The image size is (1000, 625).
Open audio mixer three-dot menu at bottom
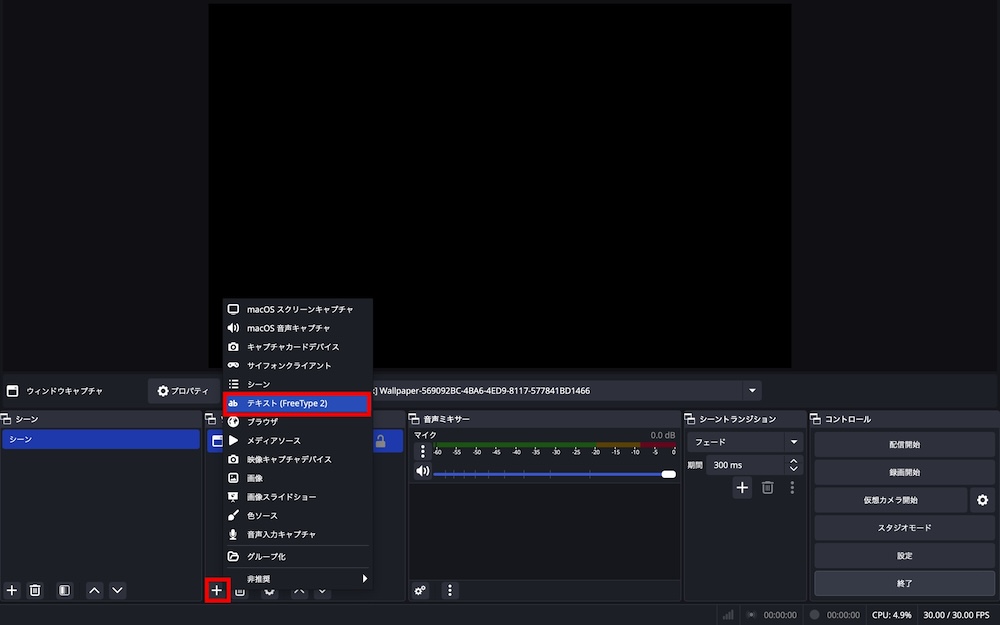coord(450,591)
